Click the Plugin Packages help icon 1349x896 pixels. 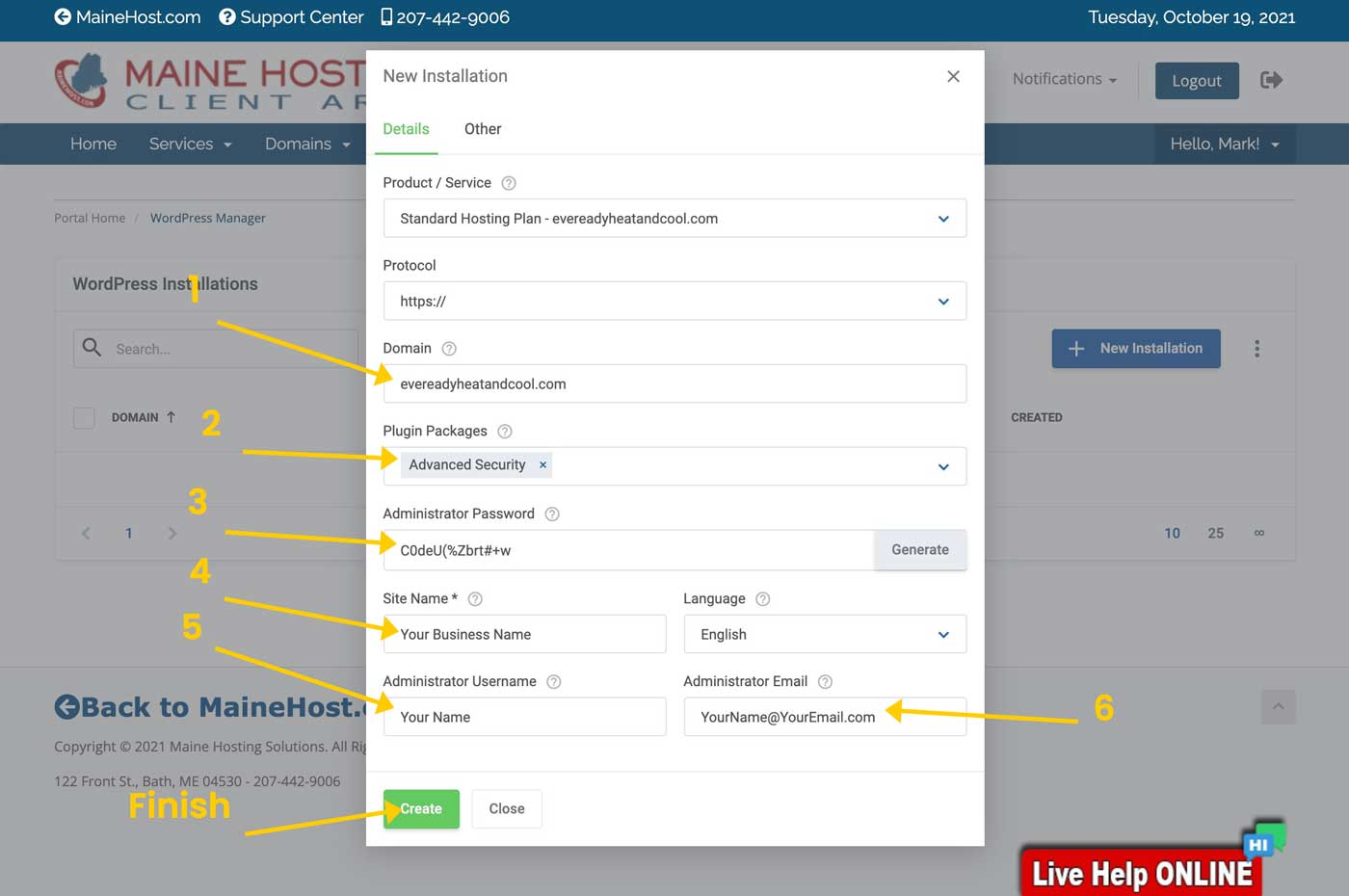coord(505,432)
